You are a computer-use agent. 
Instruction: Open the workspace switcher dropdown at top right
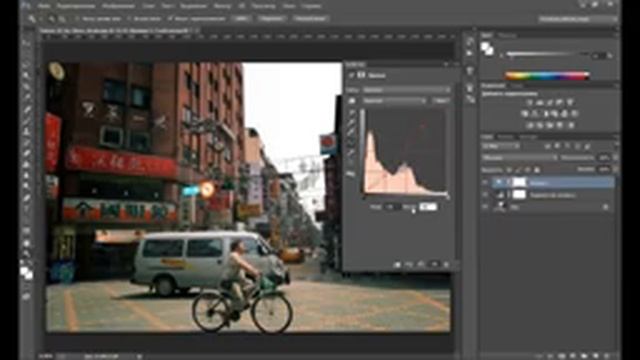click(x=577, y=19)
